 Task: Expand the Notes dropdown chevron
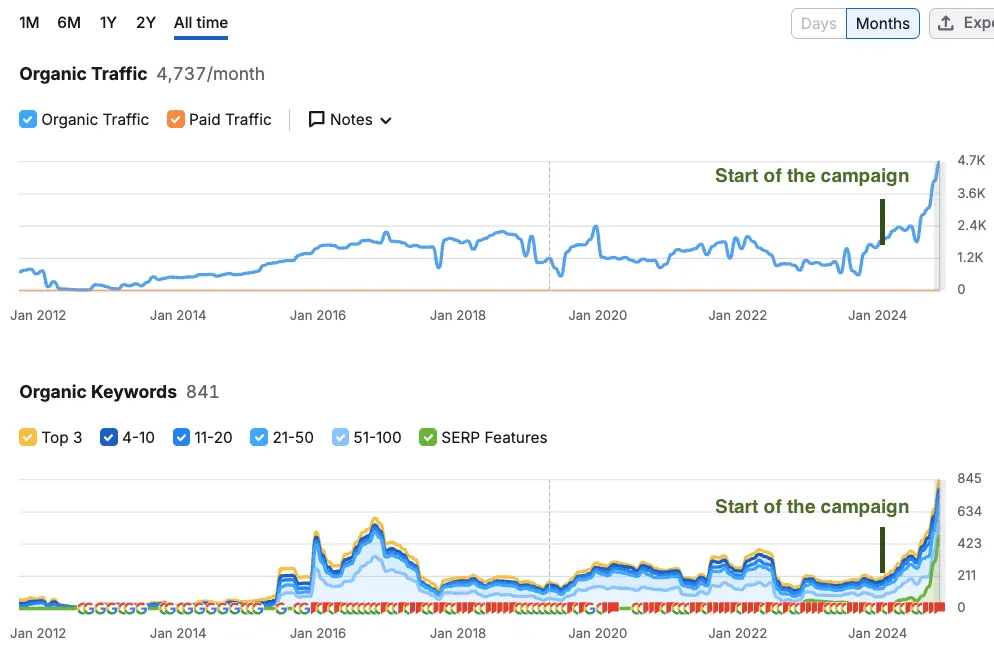pos(386,120)
